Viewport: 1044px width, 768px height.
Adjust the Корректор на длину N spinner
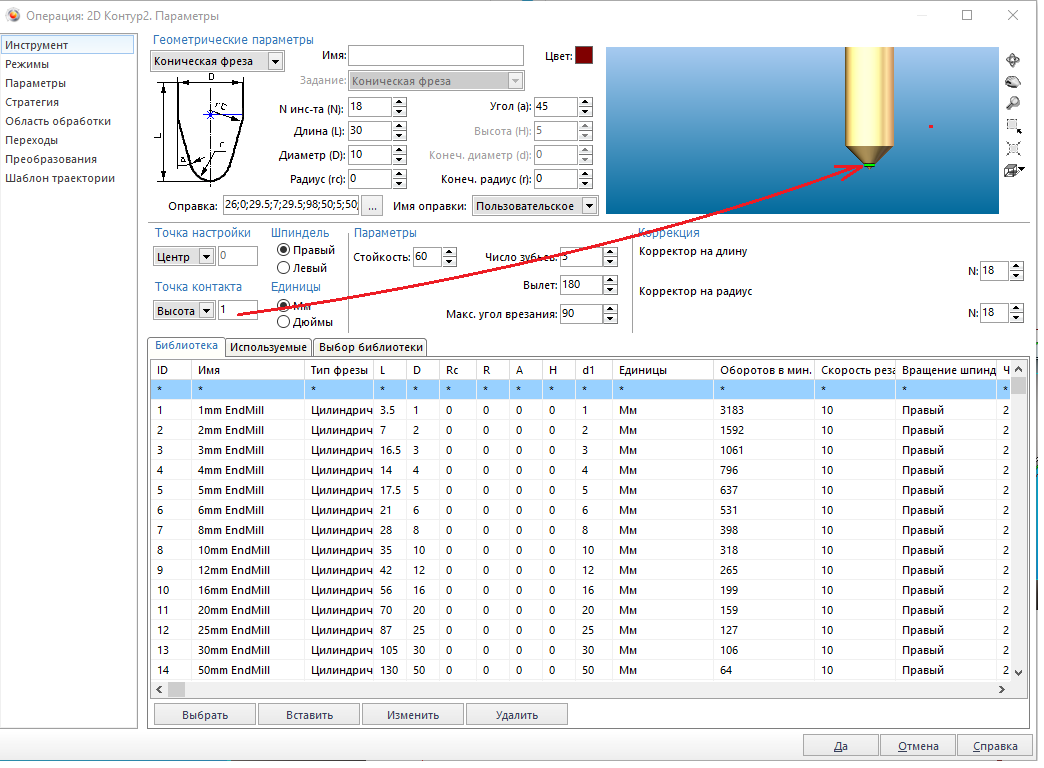[x=1016, y=270]
